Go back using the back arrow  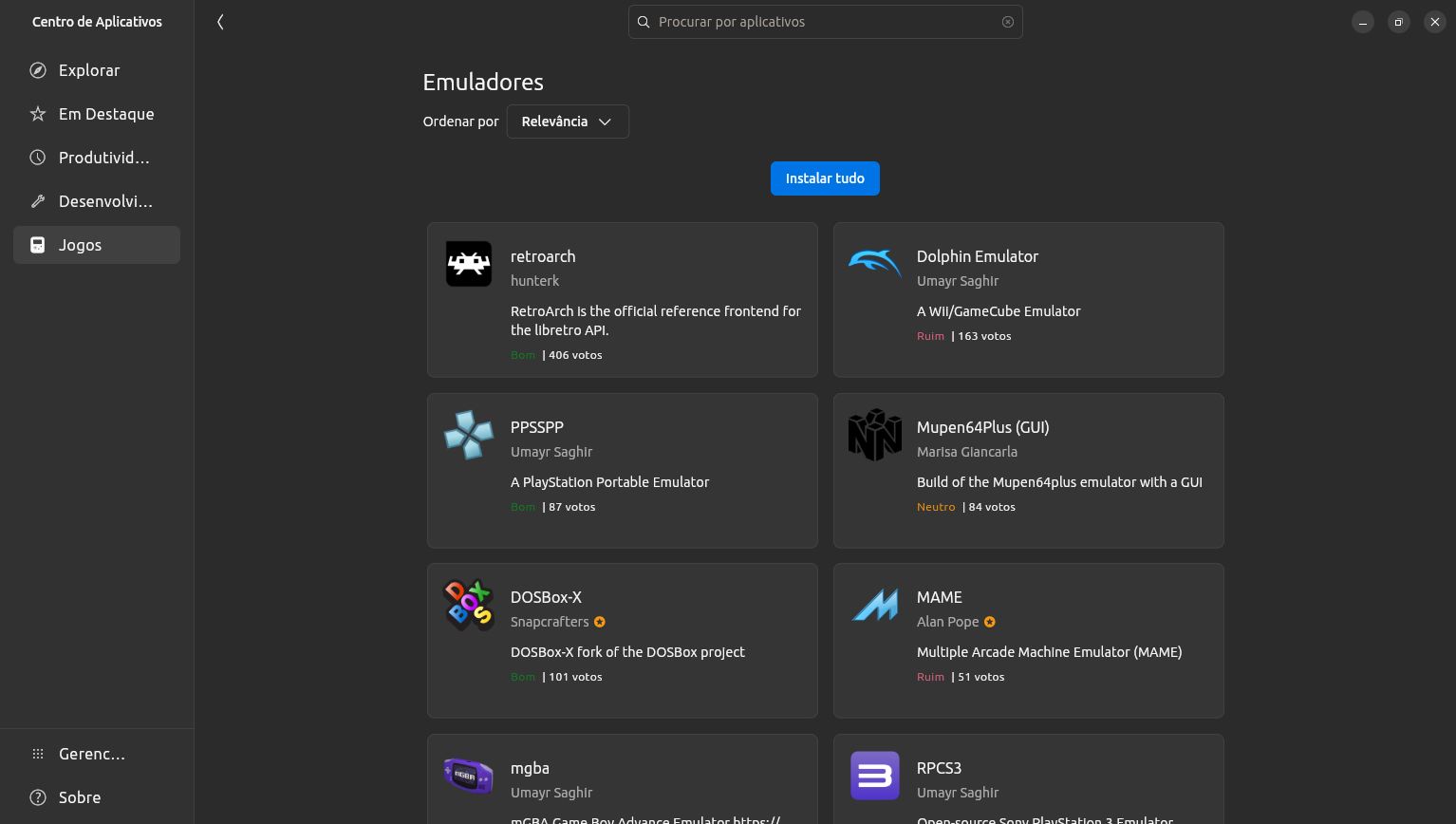pos(220,22)
